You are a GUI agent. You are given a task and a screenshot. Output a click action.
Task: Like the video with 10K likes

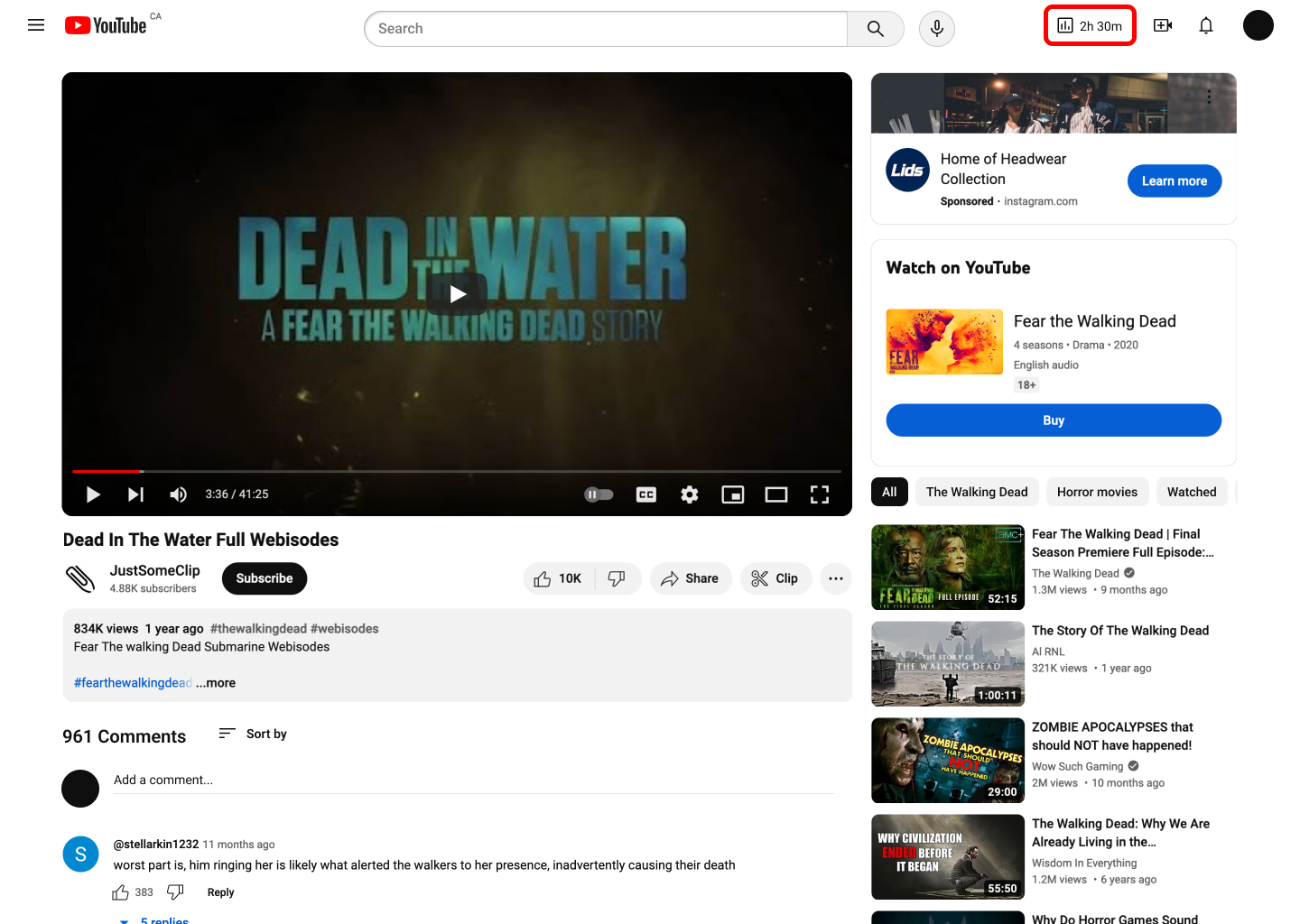point(559,578)
